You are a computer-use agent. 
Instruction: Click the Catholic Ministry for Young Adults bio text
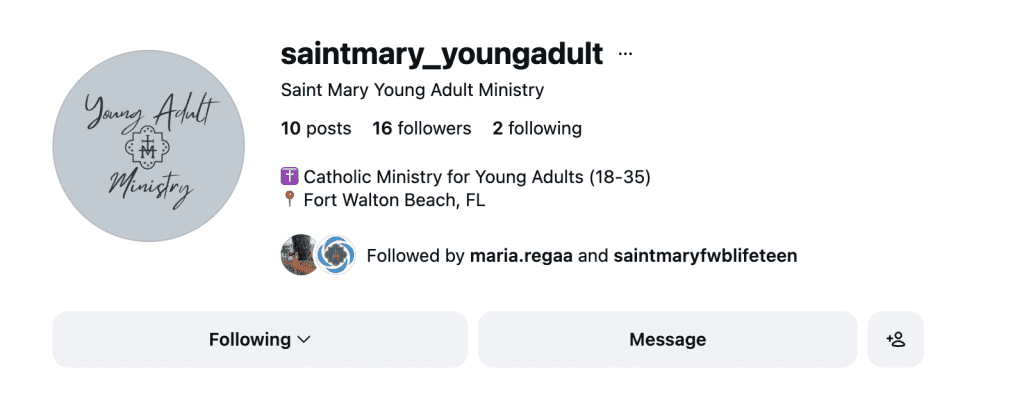(477, 177)
